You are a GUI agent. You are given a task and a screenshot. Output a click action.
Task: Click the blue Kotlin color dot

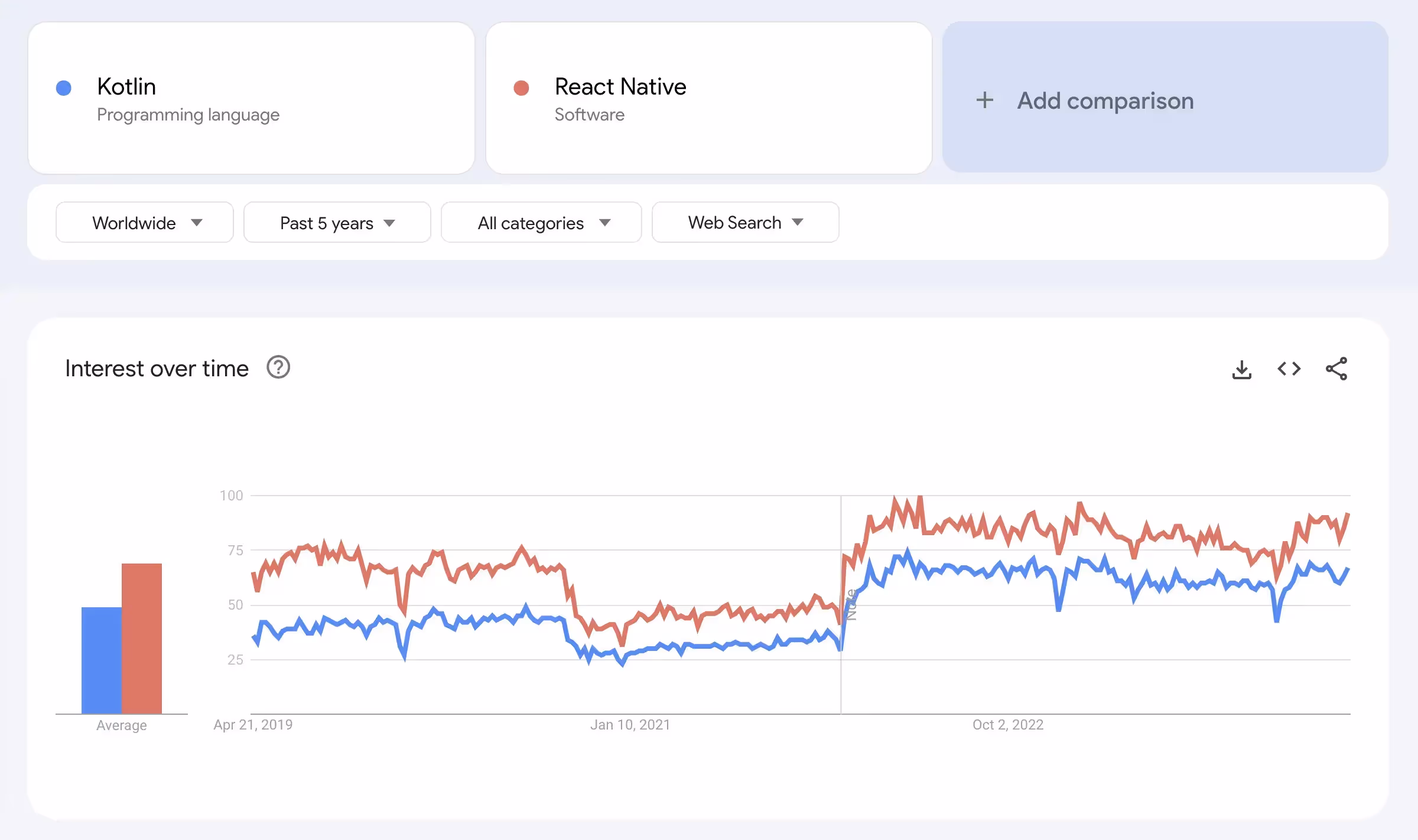(64, 88)
